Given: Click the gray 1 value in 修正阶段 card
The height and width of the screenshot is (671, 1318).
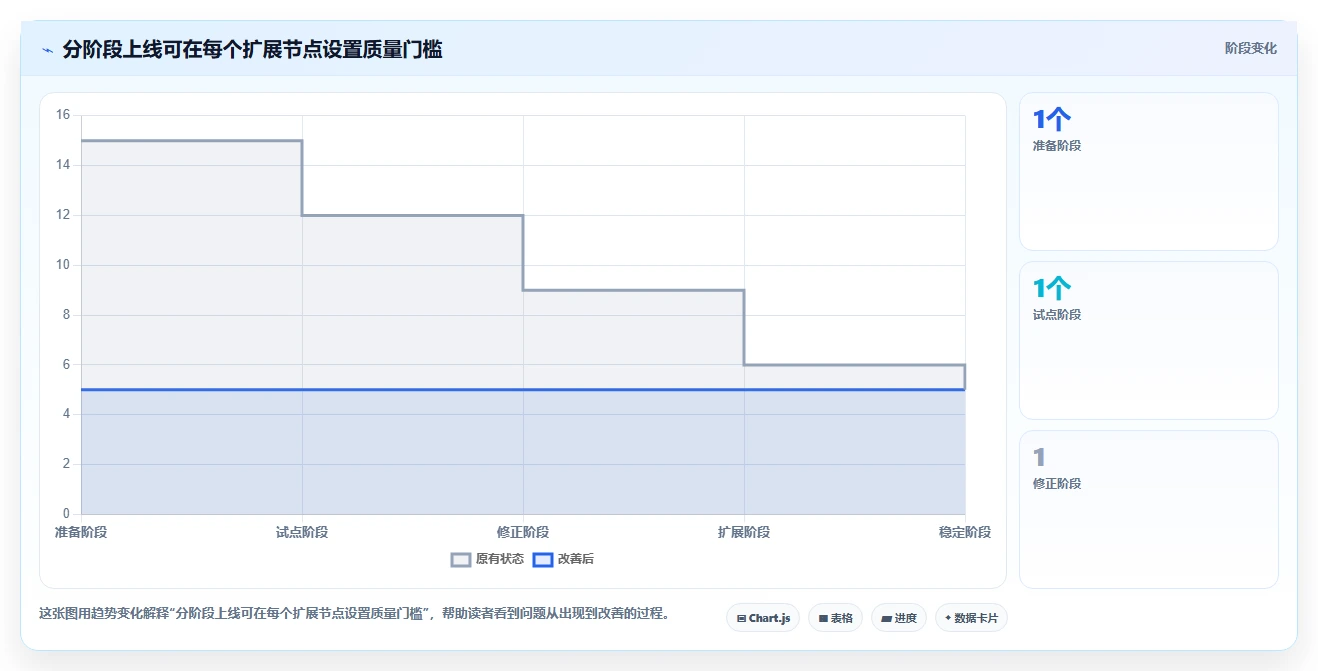Looking at the screenshot, I should [1039, 458].
